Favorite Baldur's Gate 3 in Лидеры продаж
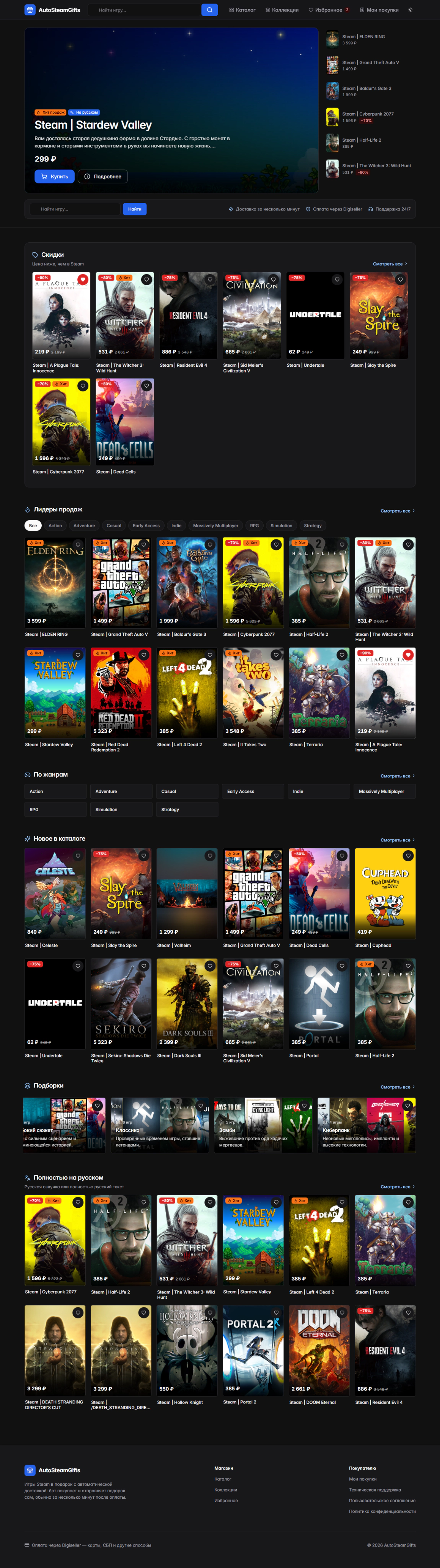The height and width of the screenshot is (1568, 440). click(x=210, y=545)
